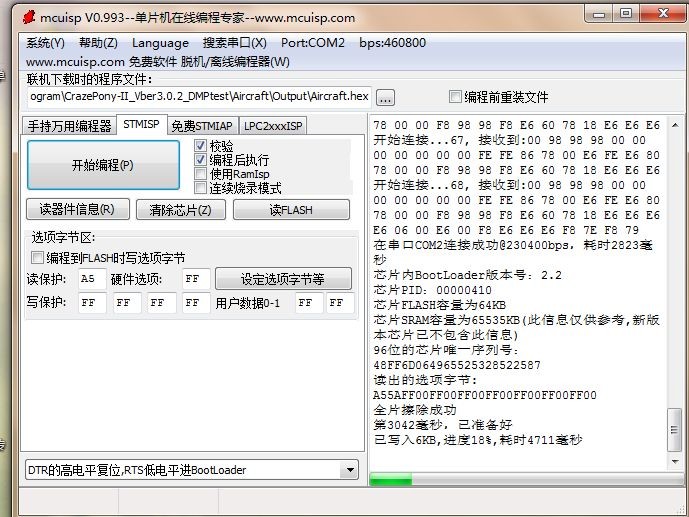Viewport: 689px width, 517px height.
Task: Click BootLoader版本号: 2.2 log line
Action: [468, 275]
